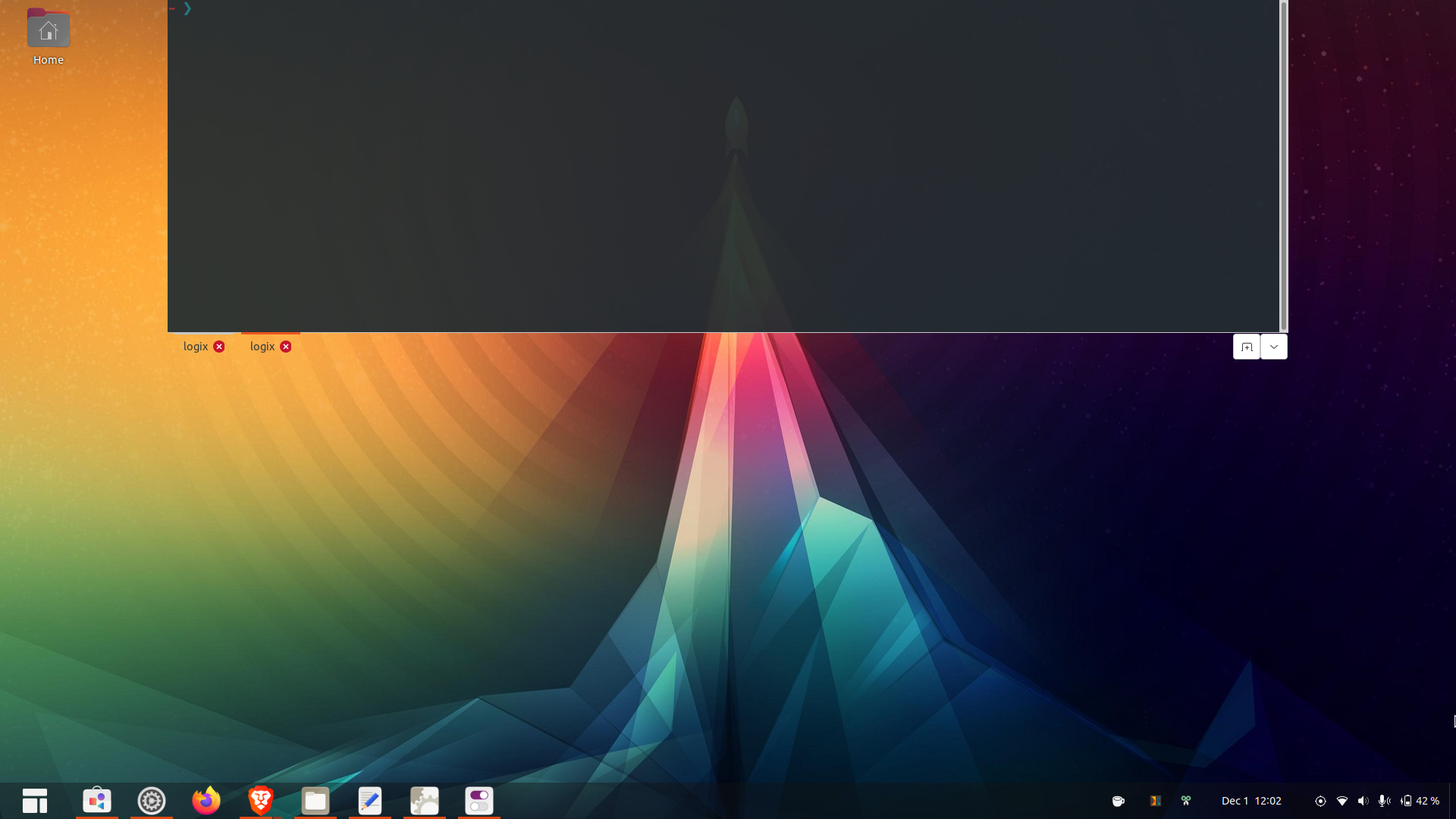Open the speaker volume indicator
This screenshot has width=1456, height=819.
click(1363, 801)
